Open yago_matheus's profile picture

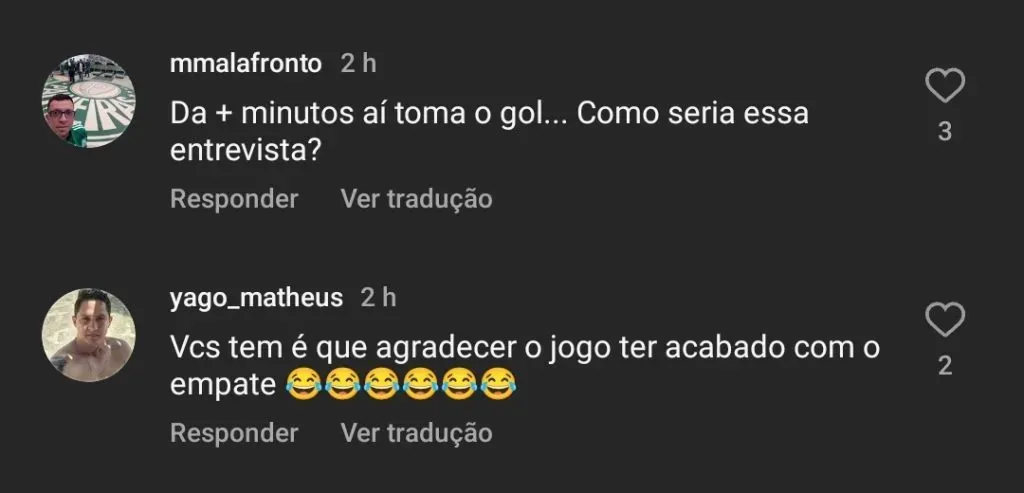click(x=88, y=335)
